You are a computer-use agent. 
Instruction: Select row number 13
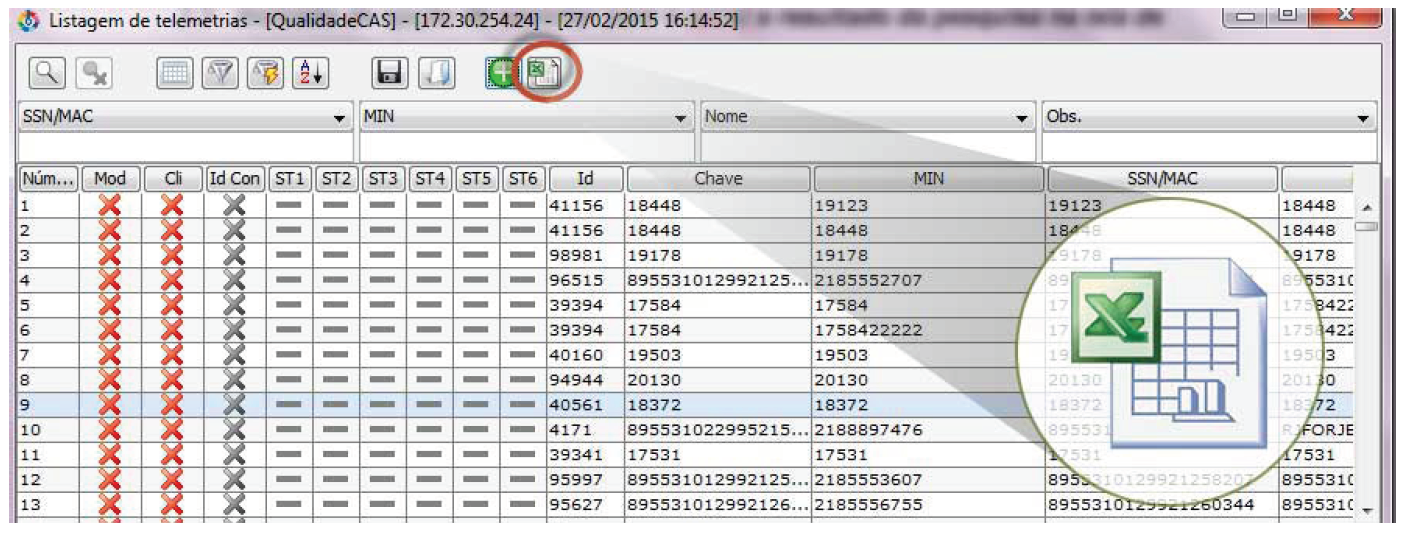point(48,505)
